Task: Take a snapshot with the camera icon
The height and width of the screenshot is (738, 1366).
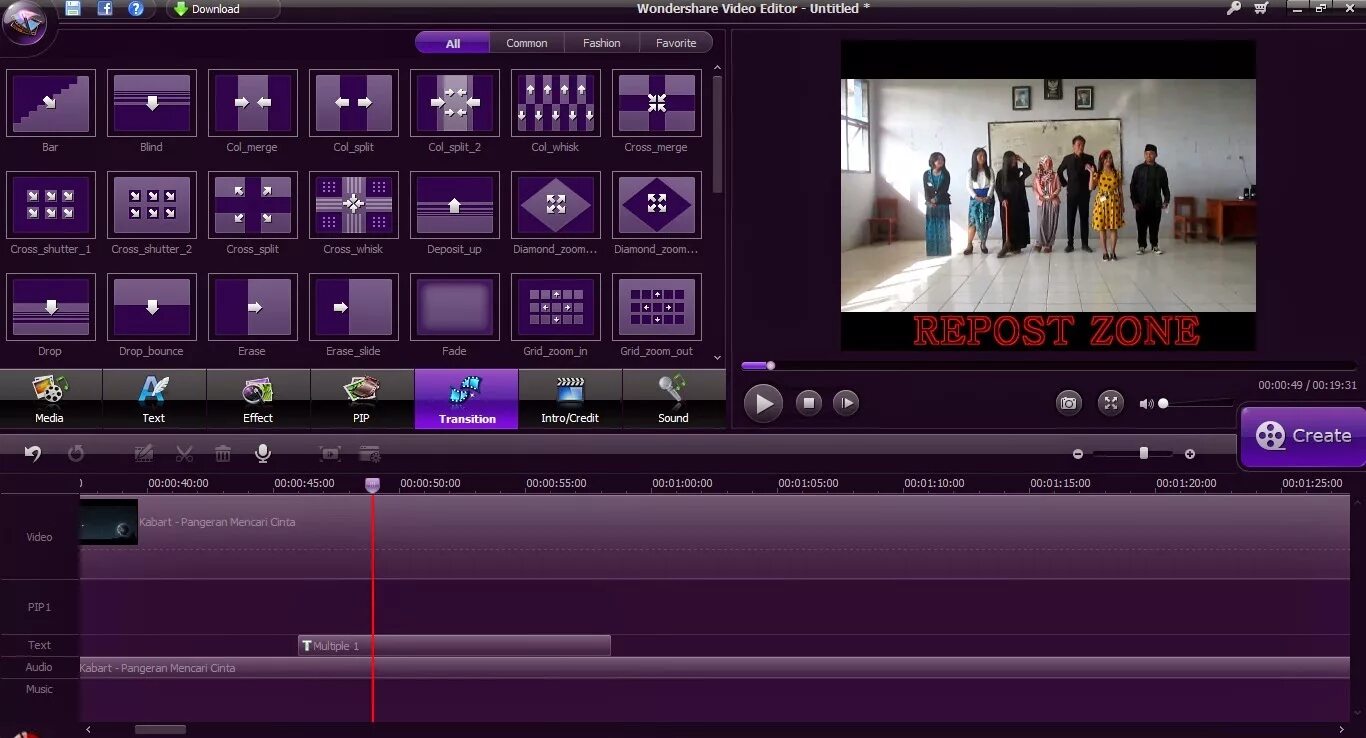Action: click(x=1068, y=403)
